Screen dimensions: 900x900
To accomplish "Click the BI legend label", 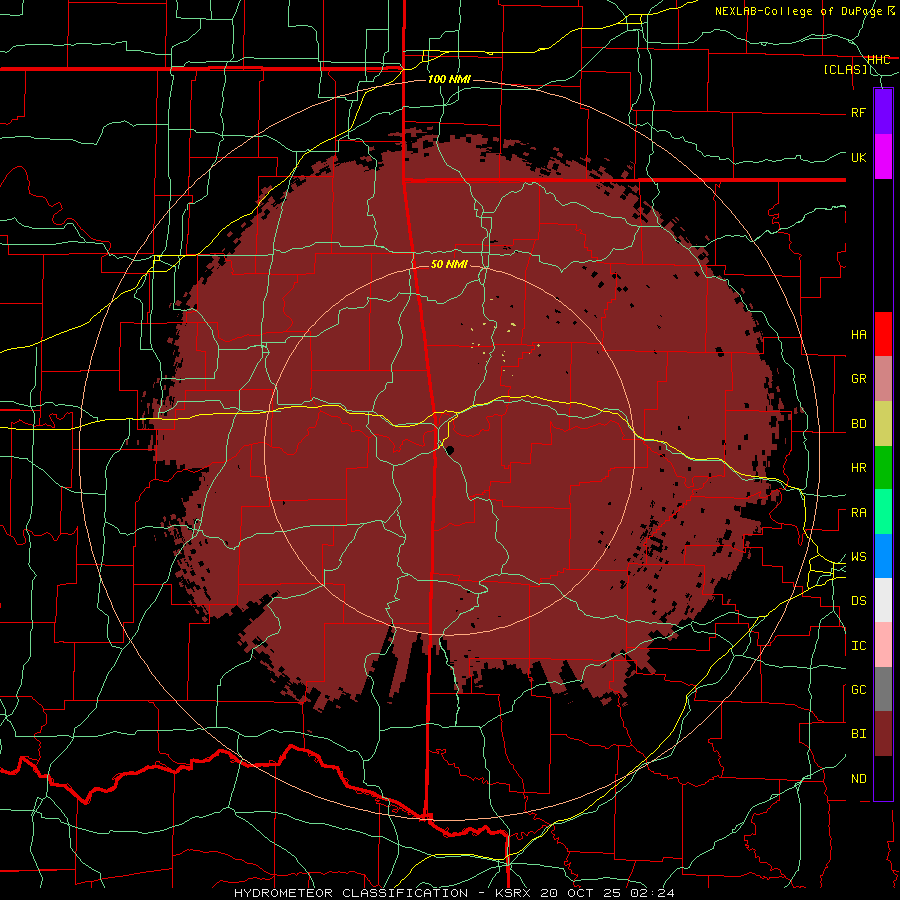I will [x=858, y=734].
